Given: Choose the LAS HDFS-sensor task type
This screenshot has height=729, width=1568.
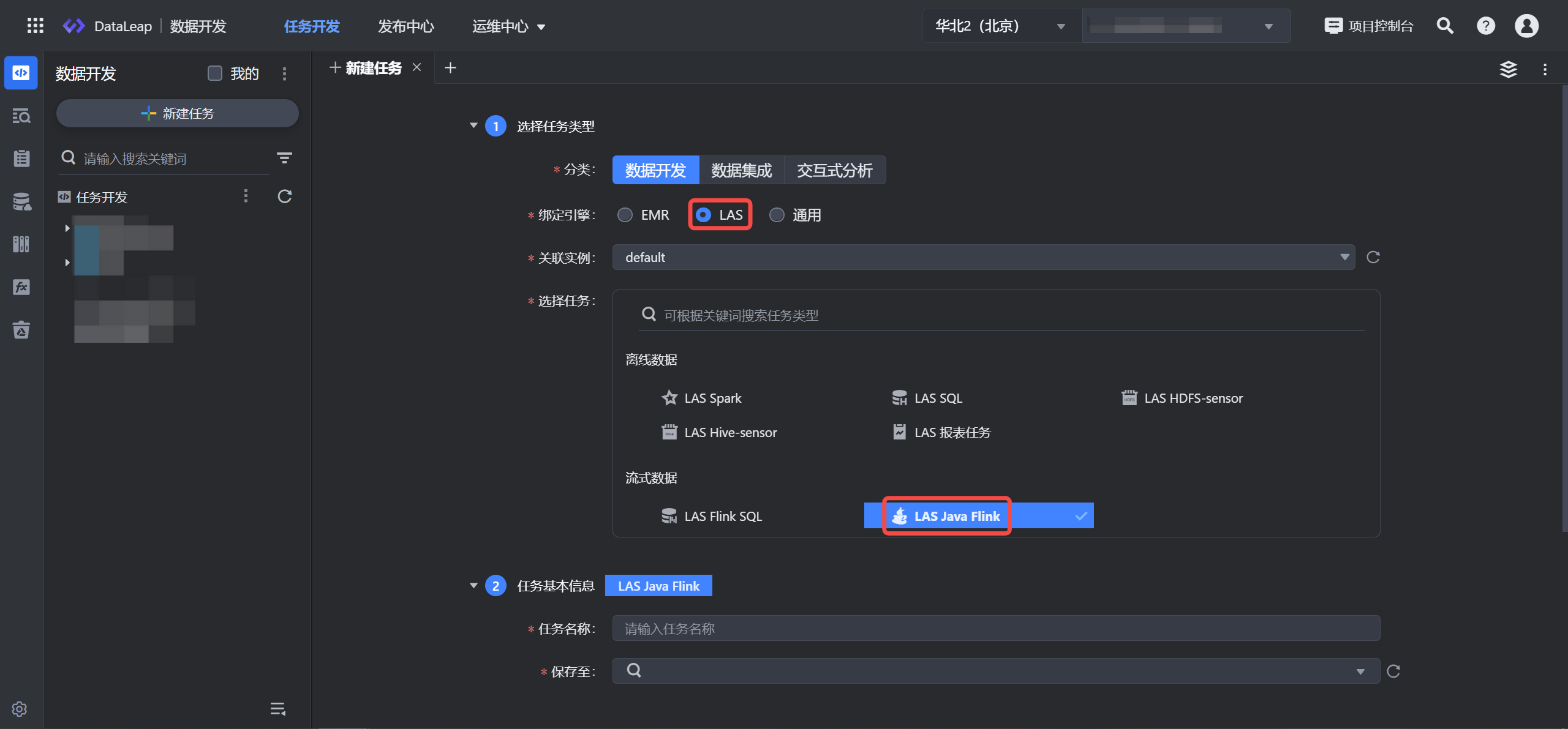Looking at the screenshot, I should pyautogui.click(x=1182, y=398).
